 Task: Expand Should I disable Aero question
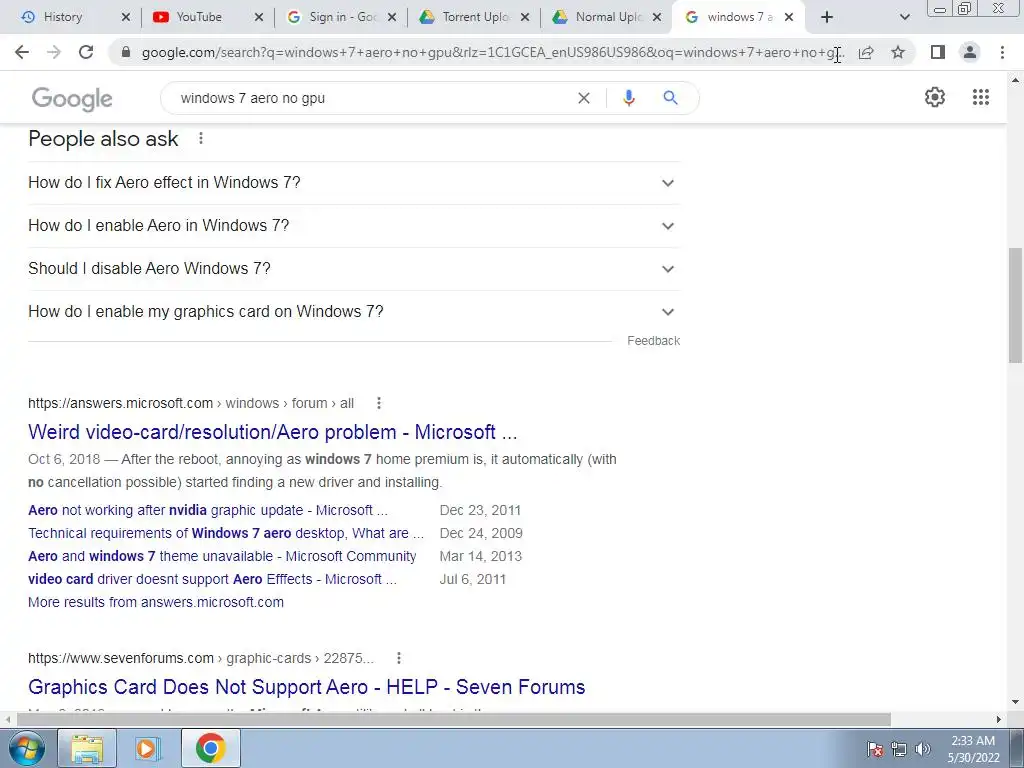pos(354,269)
